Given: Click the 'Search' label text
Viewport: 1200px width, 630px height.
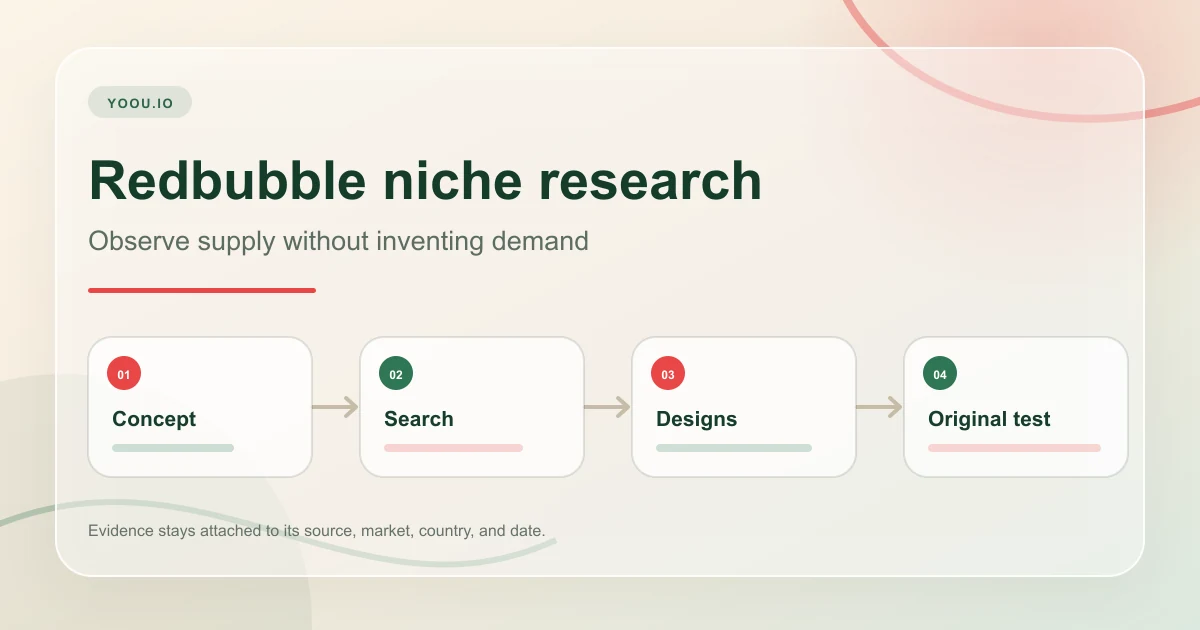Looking at the screenshot, I should [x=419, y=419].
